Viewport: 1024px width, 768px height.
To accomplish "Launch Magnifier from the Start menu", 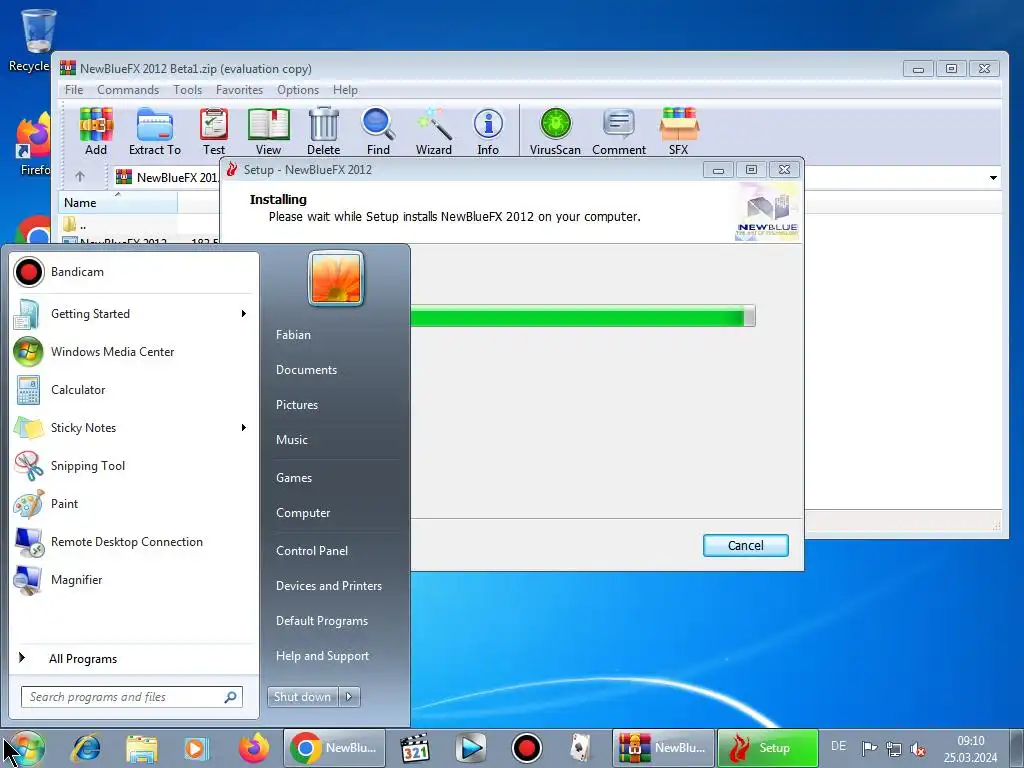I will coord(133,580).
